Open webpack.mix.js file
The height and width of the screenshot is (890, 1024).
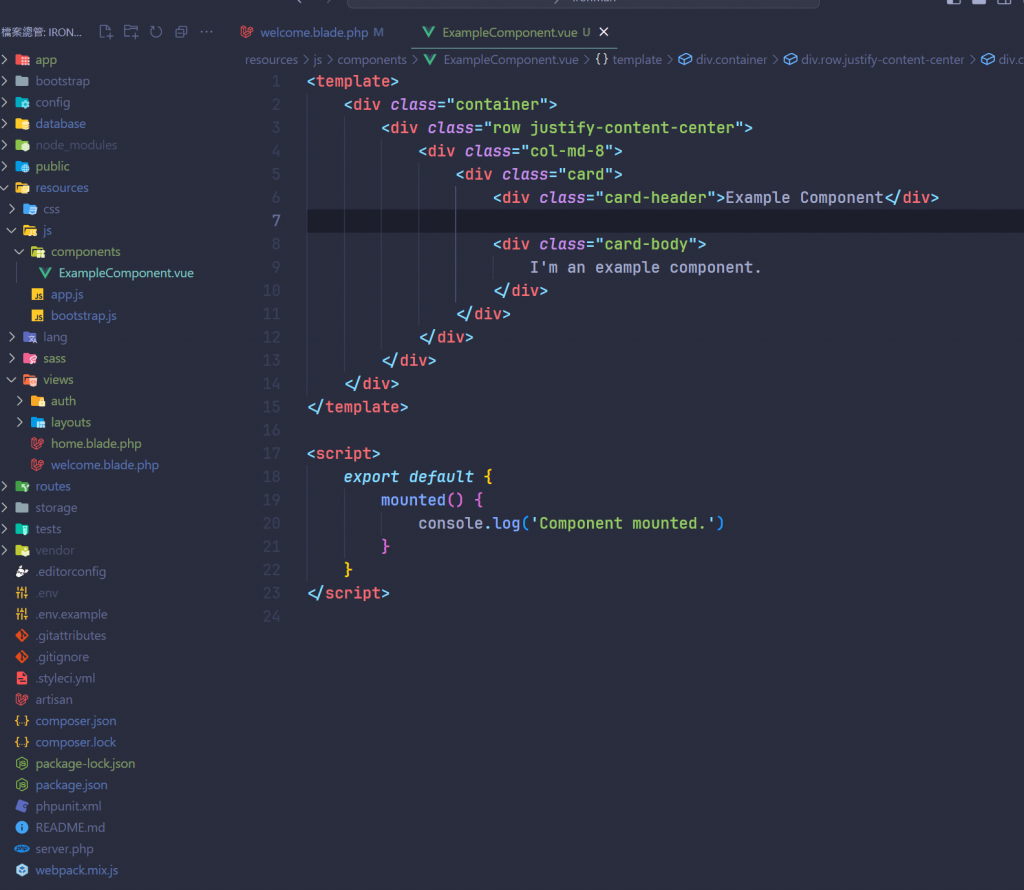click(76, 870)
